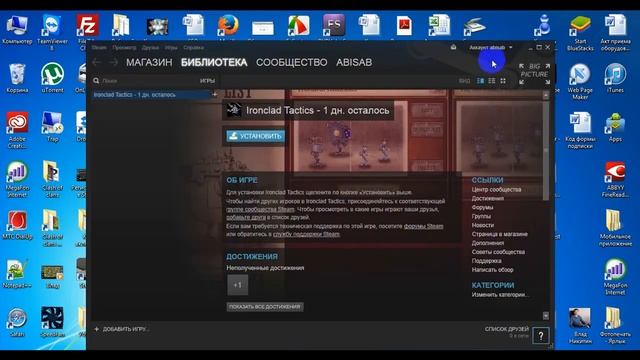This screenshot has height=360, width=640.
Task: Open Big Picture mode
Action: pos(534,74)
